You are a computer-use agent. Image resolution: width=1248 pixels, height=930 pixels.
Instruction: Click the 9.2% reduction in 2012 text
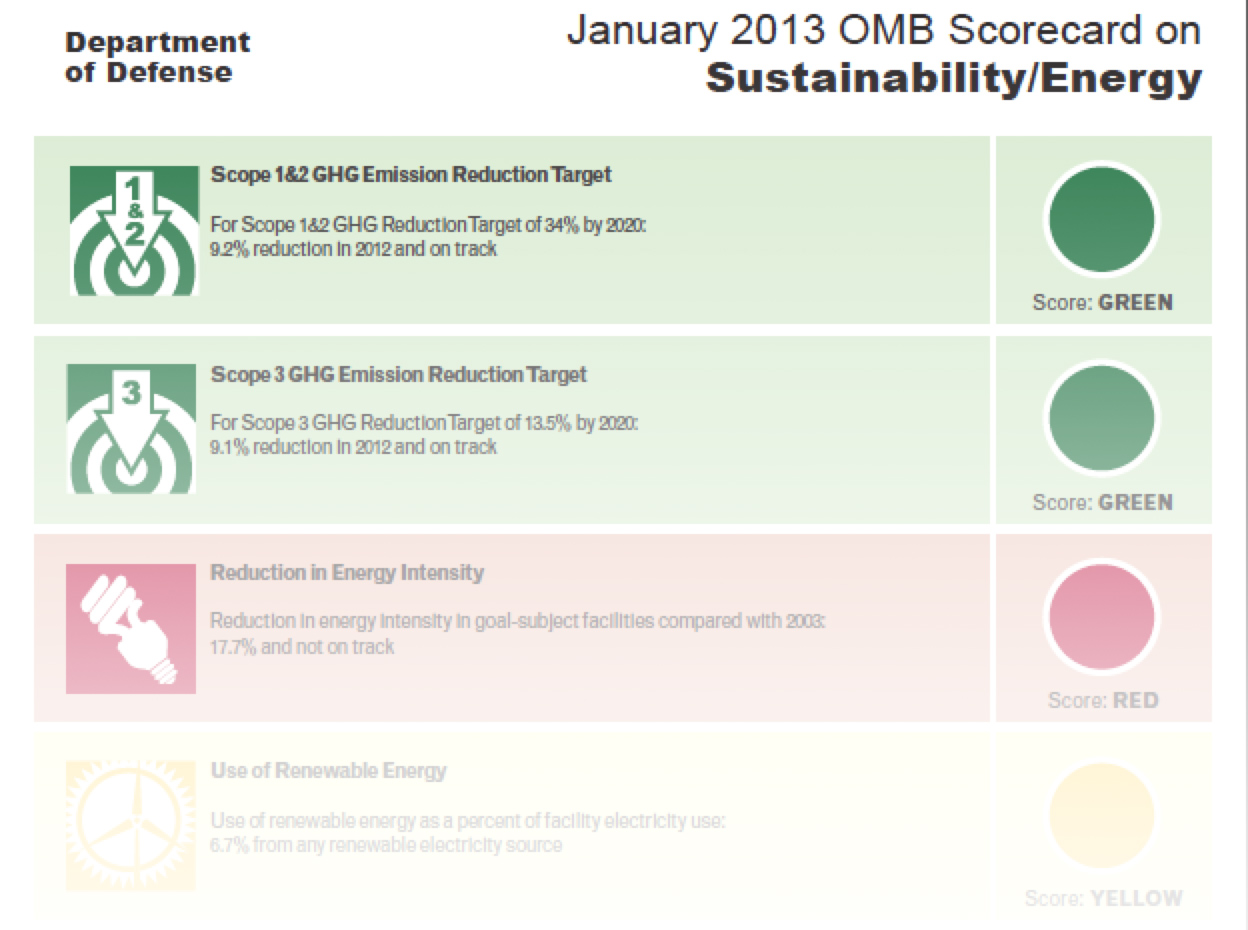pyautogui.click(x=353, y=249)
